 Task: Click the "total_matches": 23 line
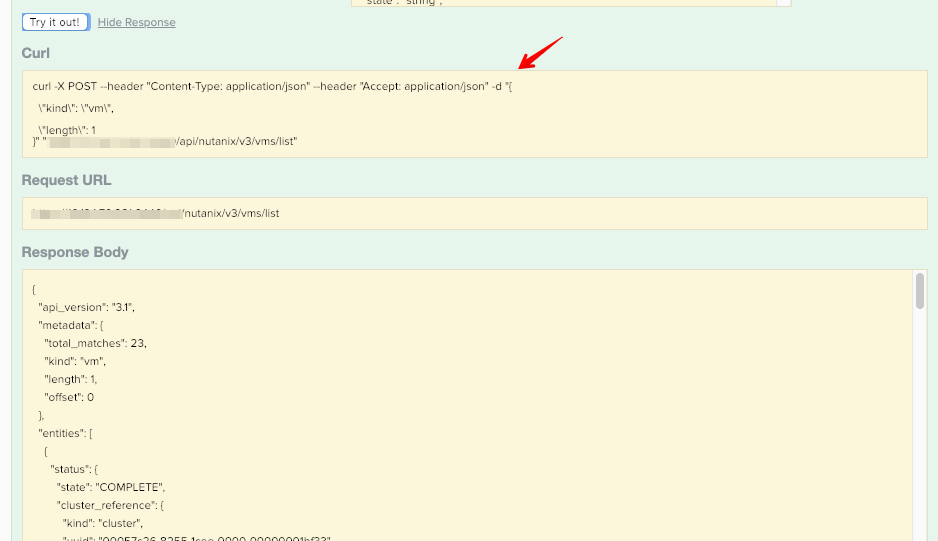[95, 343]
